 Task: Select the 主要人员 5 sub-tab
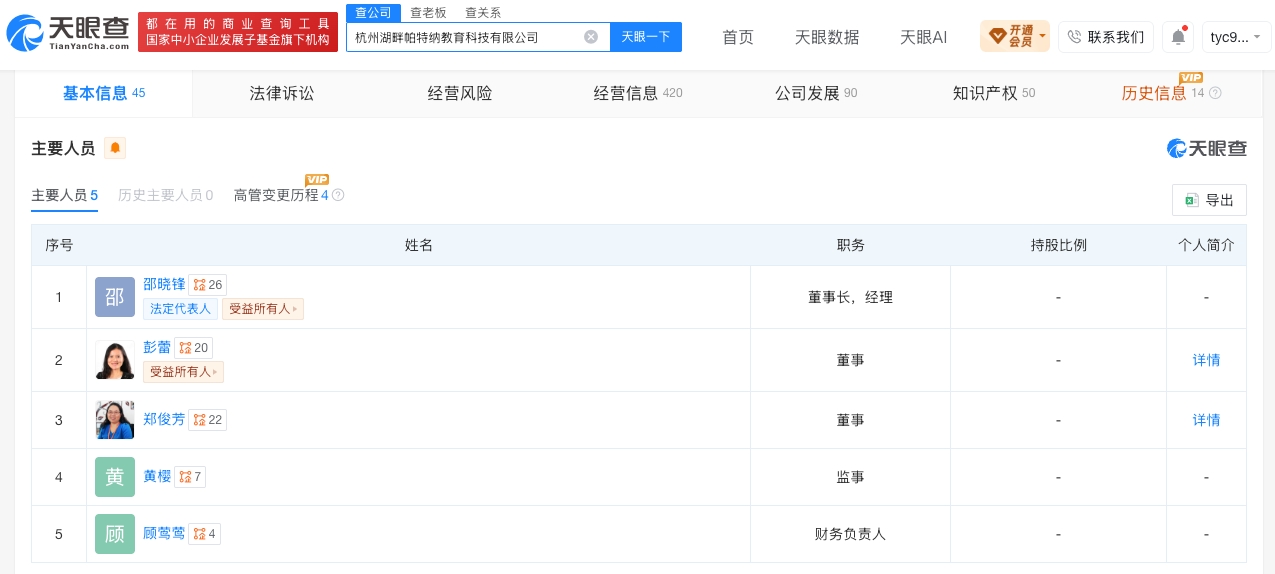(64, 195)
